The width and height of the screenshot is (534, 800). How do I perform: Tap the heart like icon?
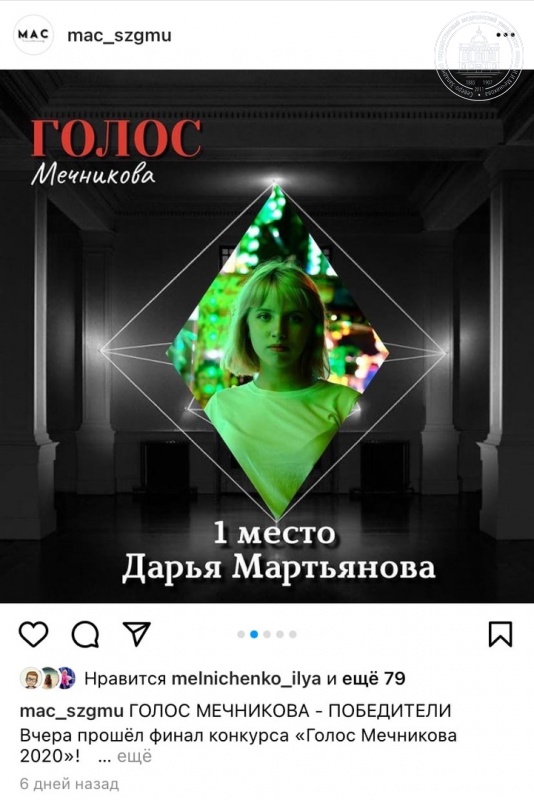click(x=33, y=635)
